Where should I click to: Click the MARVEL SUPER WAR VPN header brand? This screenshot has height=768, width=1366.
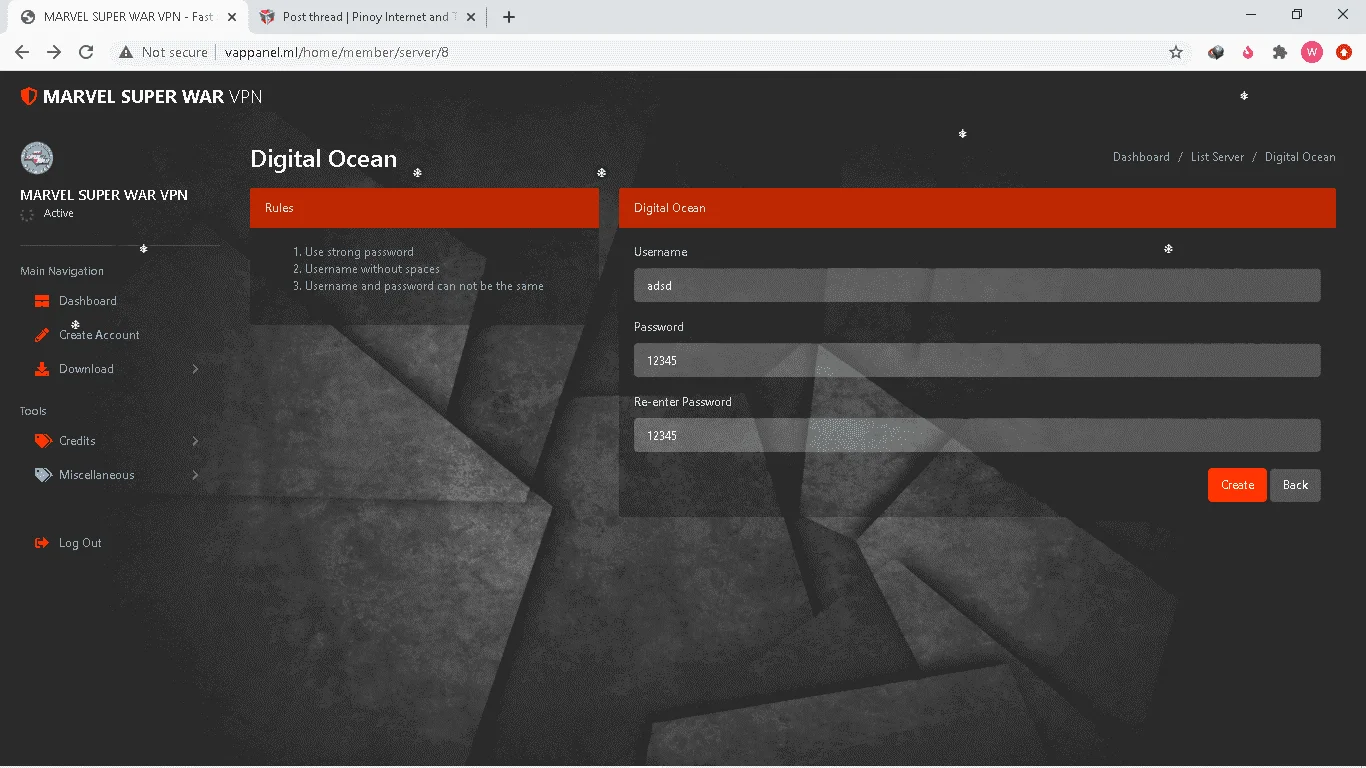click(x=142, y=96)
